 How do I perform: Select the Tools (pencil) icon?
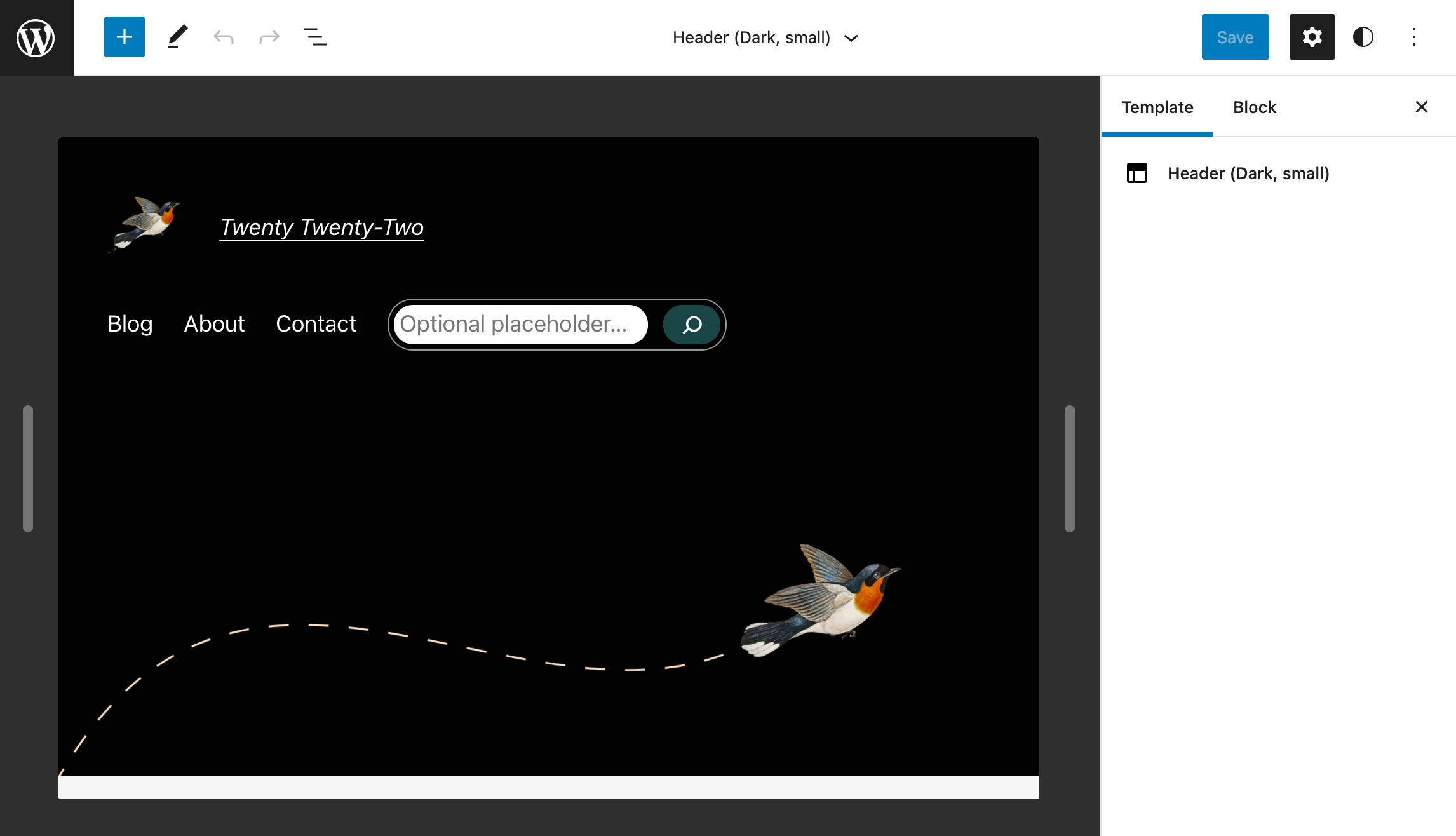[x=176, y=37]
